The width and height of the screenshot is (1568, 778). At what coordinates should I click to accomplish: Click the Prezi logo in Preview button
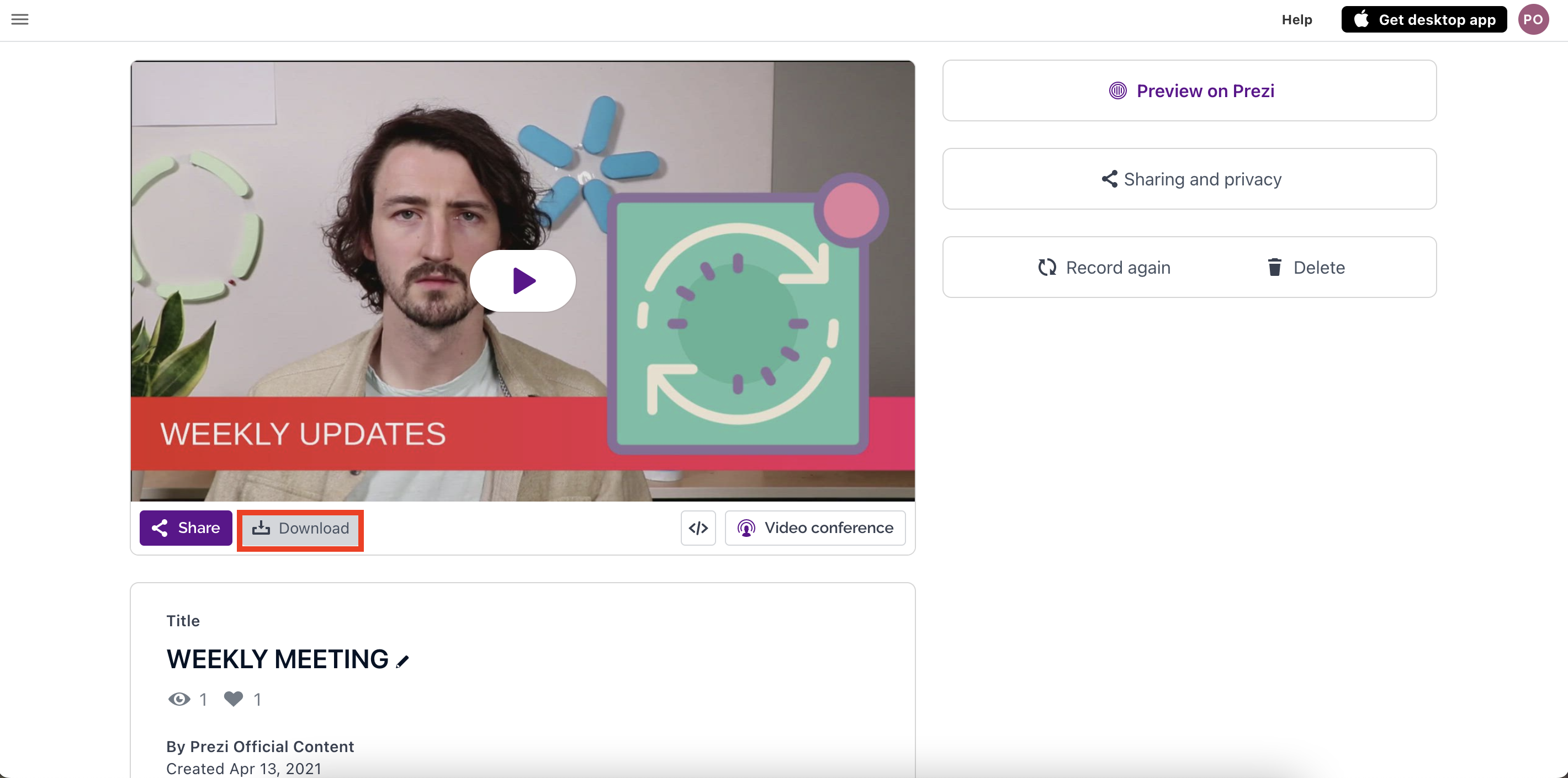pyautogui.click(x=1117, y=91)
